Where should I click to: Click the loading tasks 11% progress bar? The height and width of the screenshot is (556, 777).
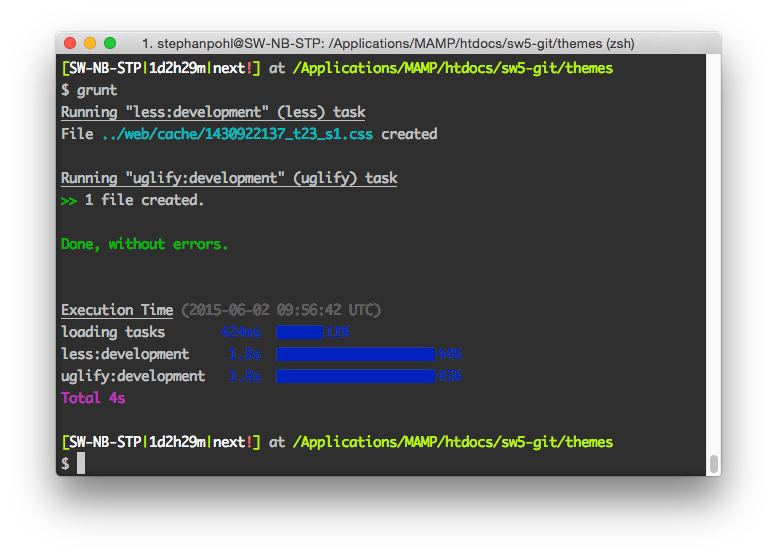(x=300, y=332)
